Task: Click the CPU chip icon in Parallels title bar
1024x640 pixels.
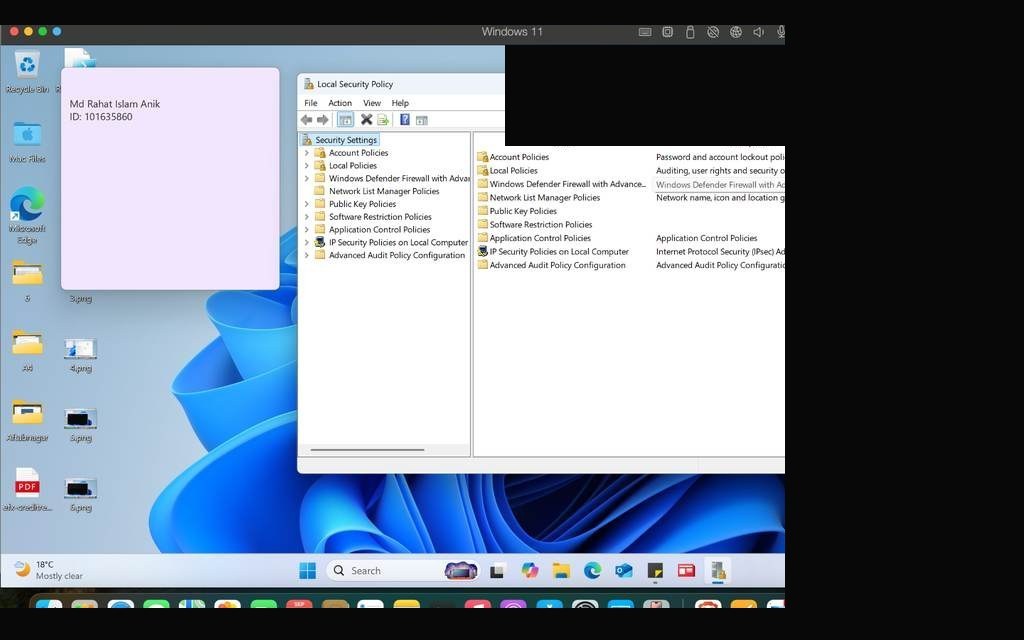Action: pyautogui.click(x=667, y=32)
